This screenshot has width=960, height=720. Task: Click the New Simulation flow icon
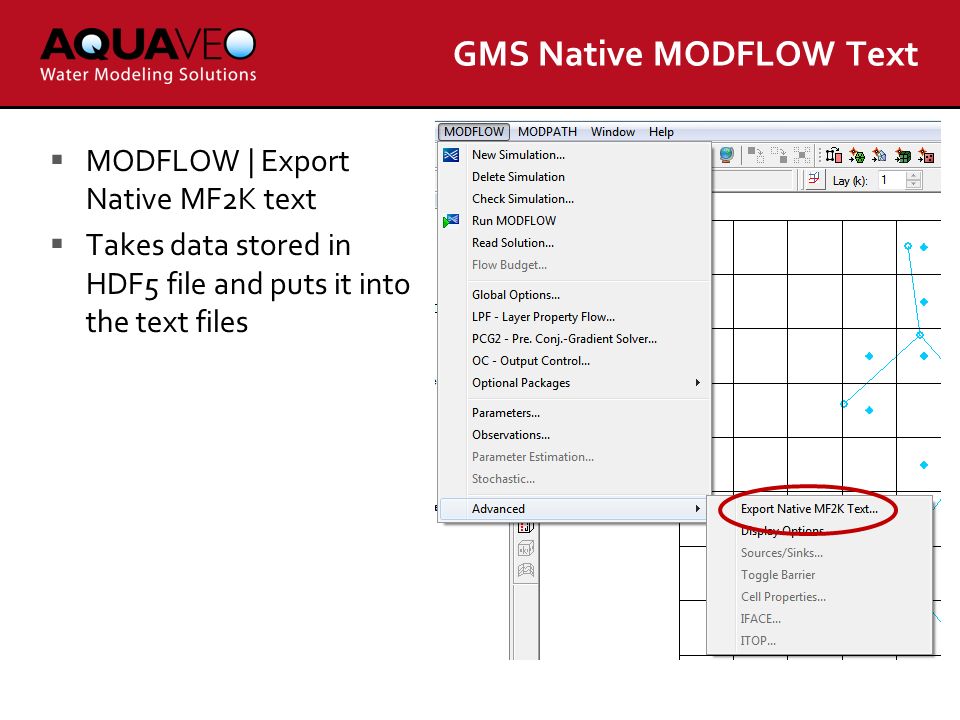[x=451, y=156]
